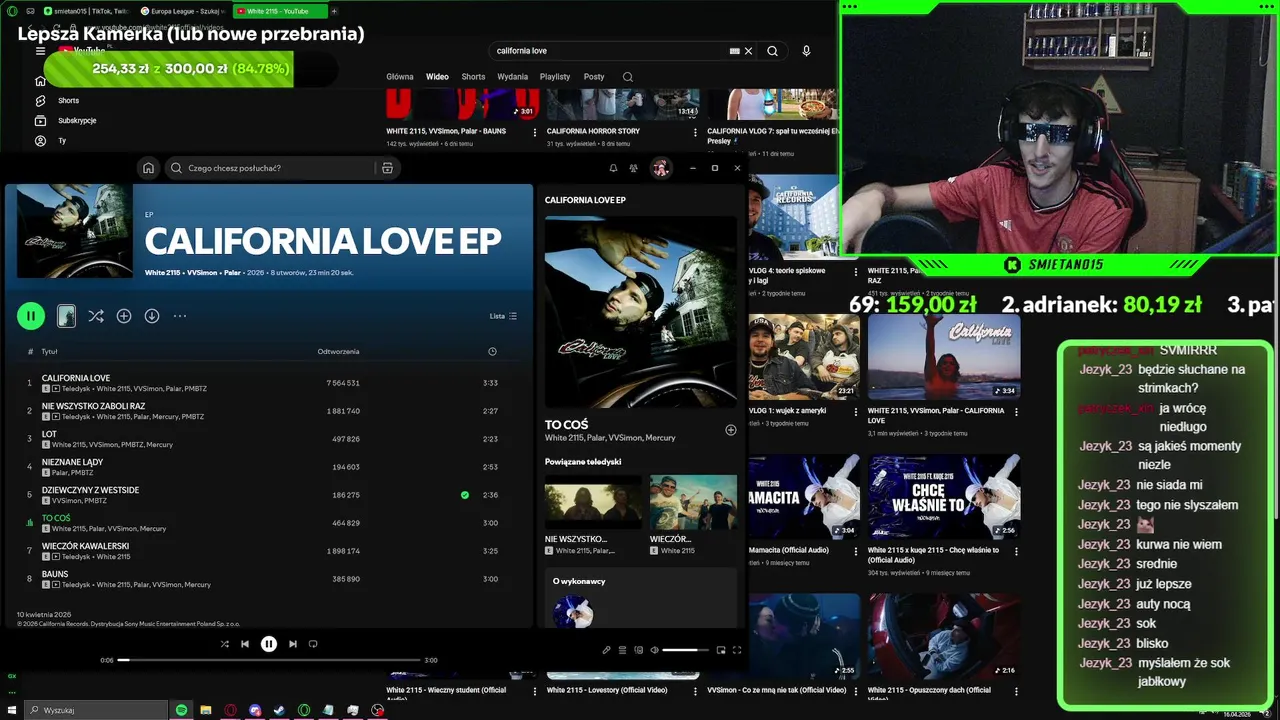Open Spotify from the Windows taskbar
Image resolution: width=1280 pixels, height=720 pixels.
tap(181, 710)
